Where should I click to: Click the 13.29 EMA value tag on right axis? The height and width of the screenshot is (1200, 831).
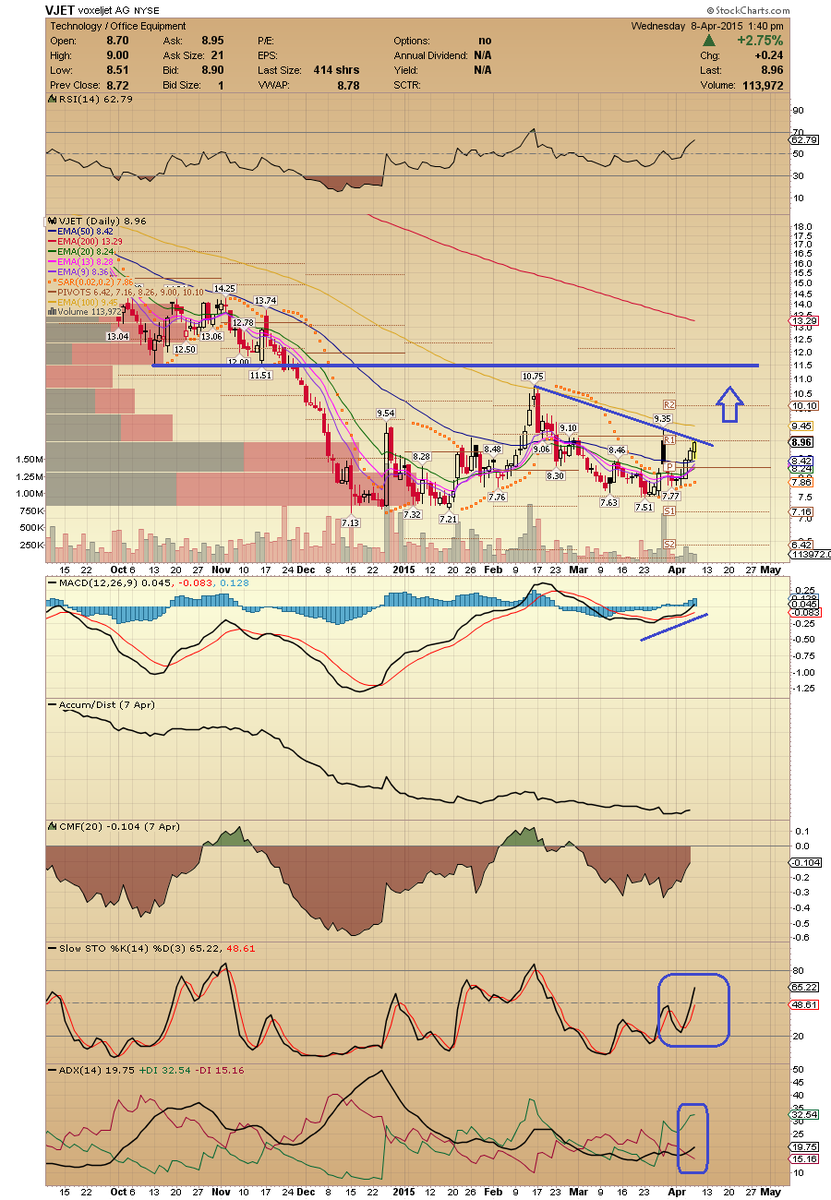(803, 321)
